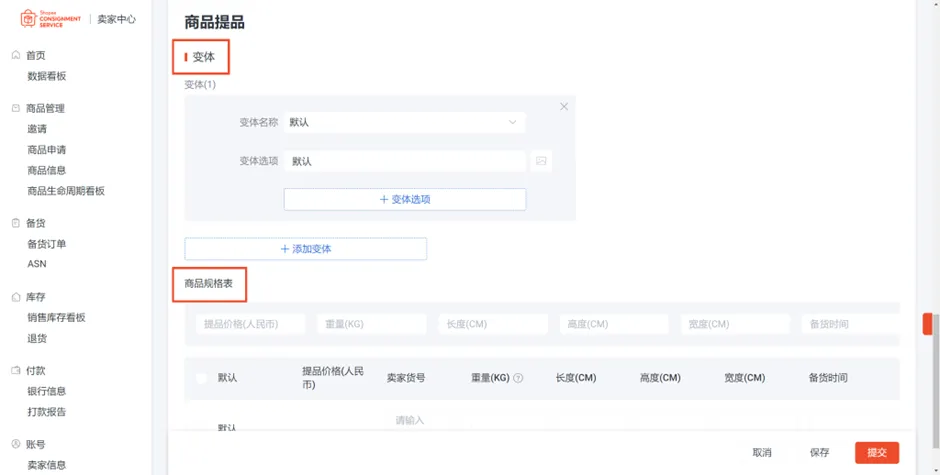Image resolution: width=940 pixels, height=475 pixels.
Task: Go to ASN page
Action: (x=37, y=264)
